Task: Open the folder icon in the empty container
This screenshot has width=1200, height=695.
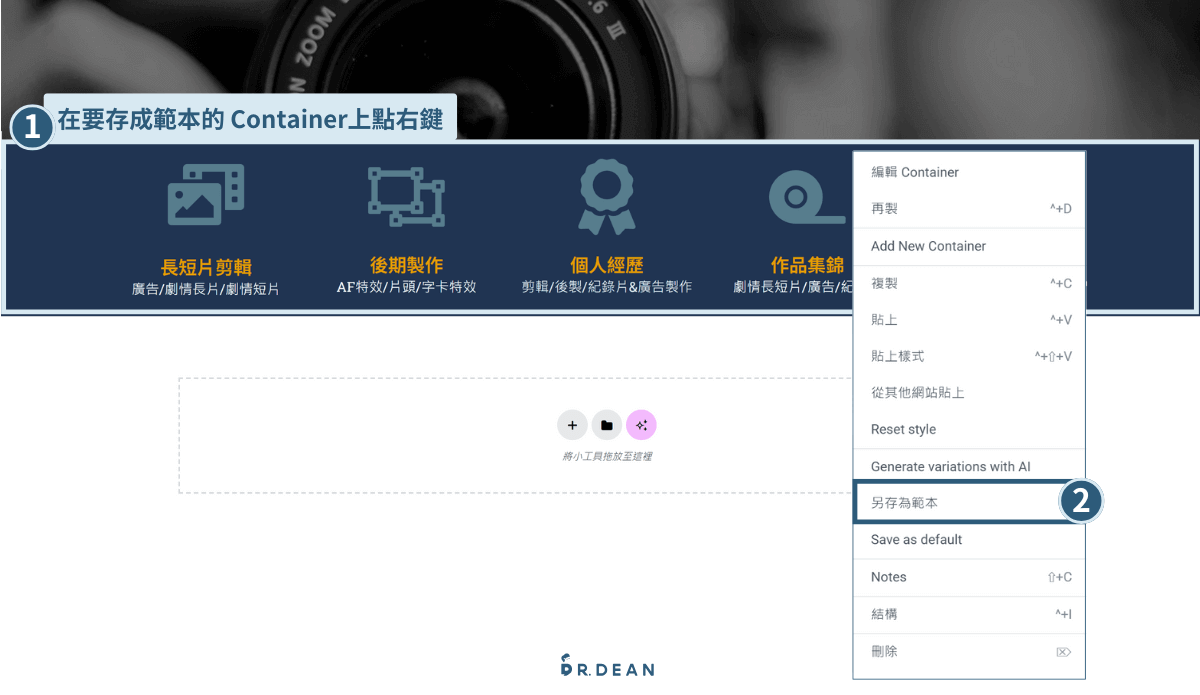Action: click(x=607, y=425)
